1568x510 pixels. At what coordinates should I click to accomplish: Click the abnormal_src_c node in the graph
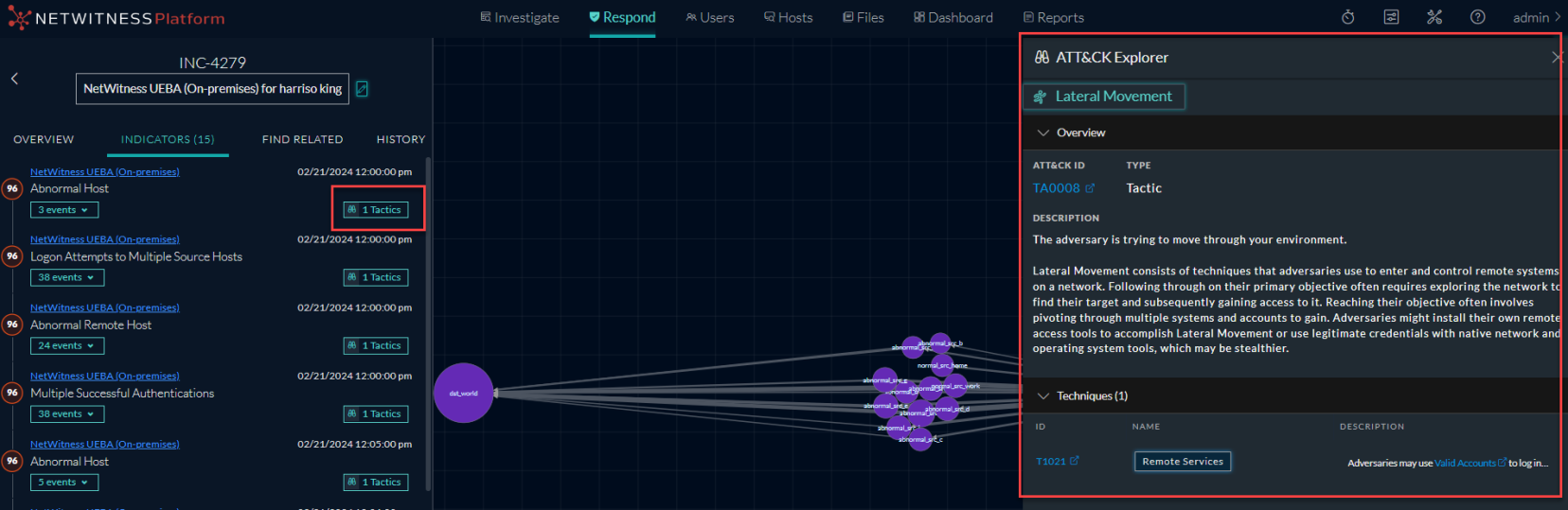coord(920,440)
